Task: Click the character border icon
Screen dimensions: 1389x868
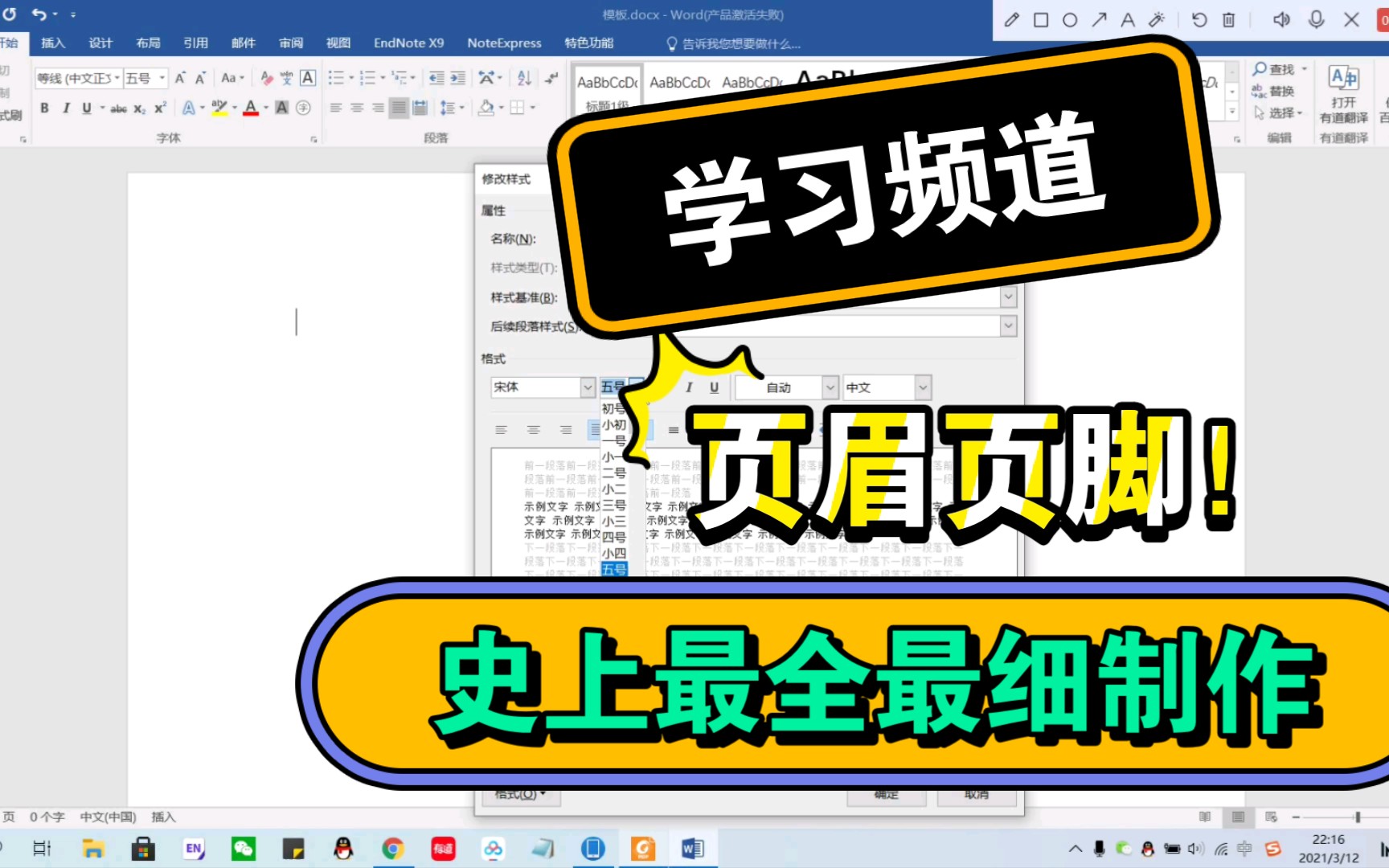Action: pos(308,78)
